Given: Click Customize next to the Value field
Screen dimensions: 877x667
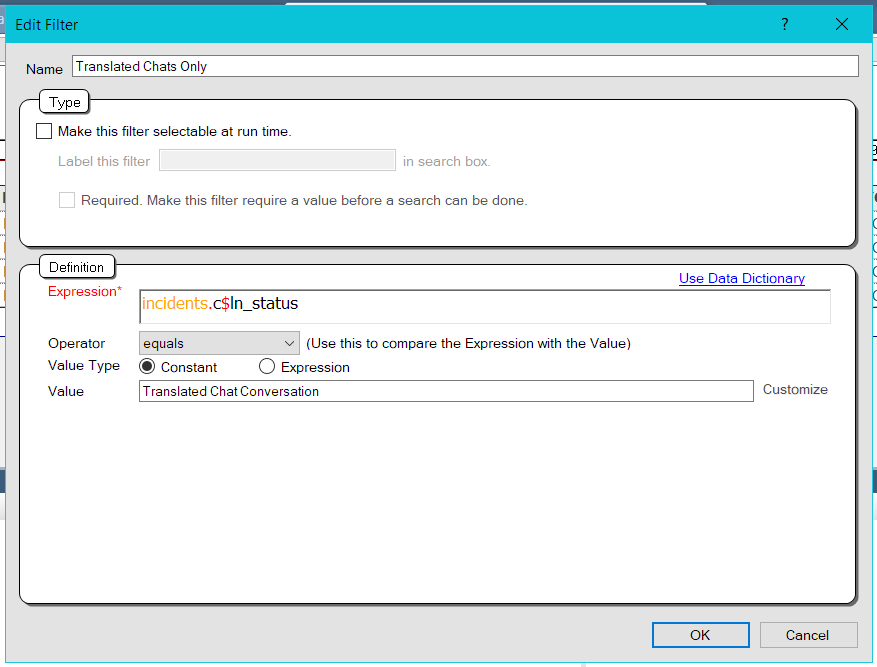Looking at the screenshot, I should [x=795, y=390].
